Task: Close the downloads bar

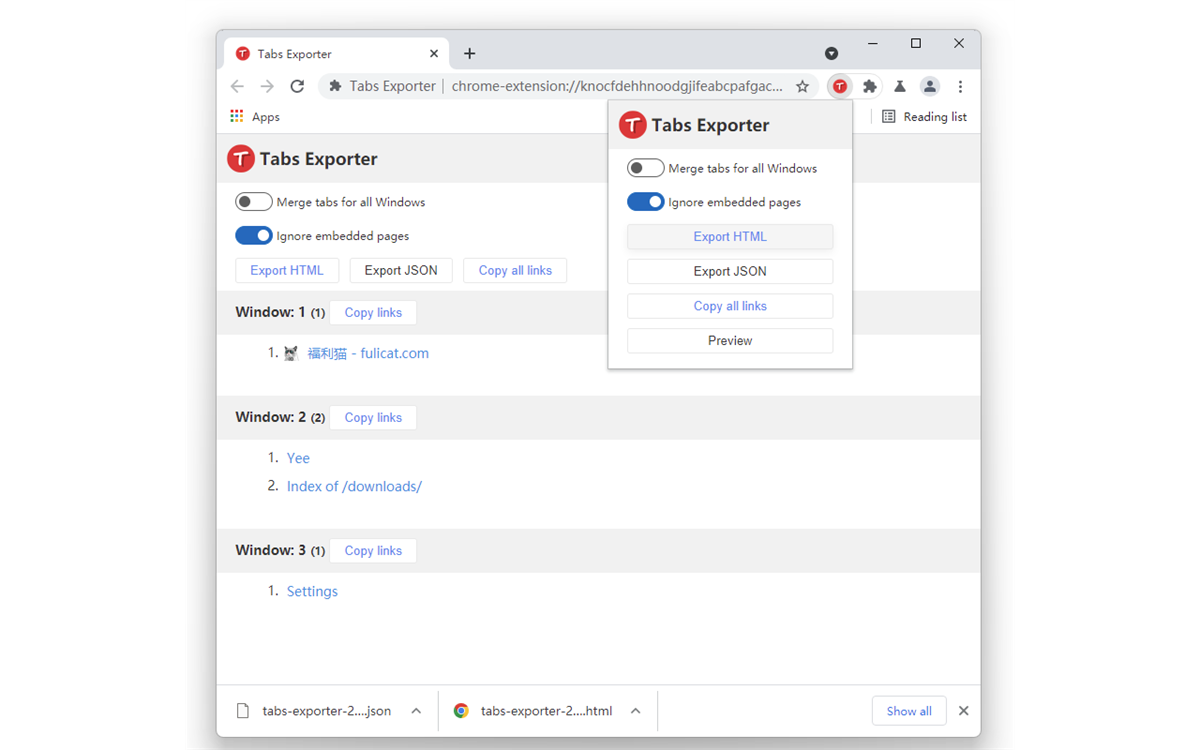Action: 964,711
